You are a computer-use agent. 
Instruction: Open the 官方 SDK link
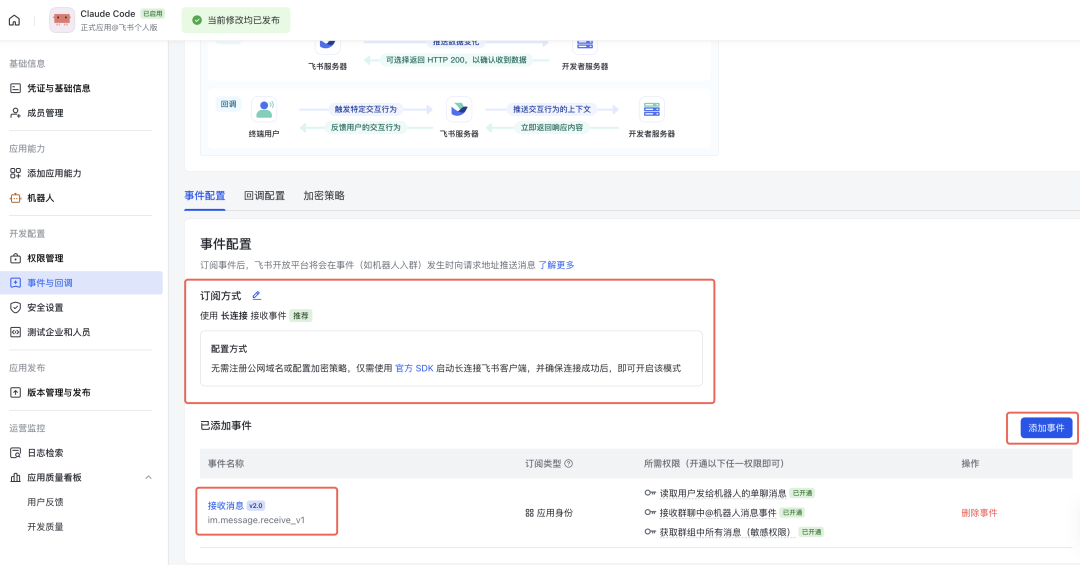pos(414,368)
